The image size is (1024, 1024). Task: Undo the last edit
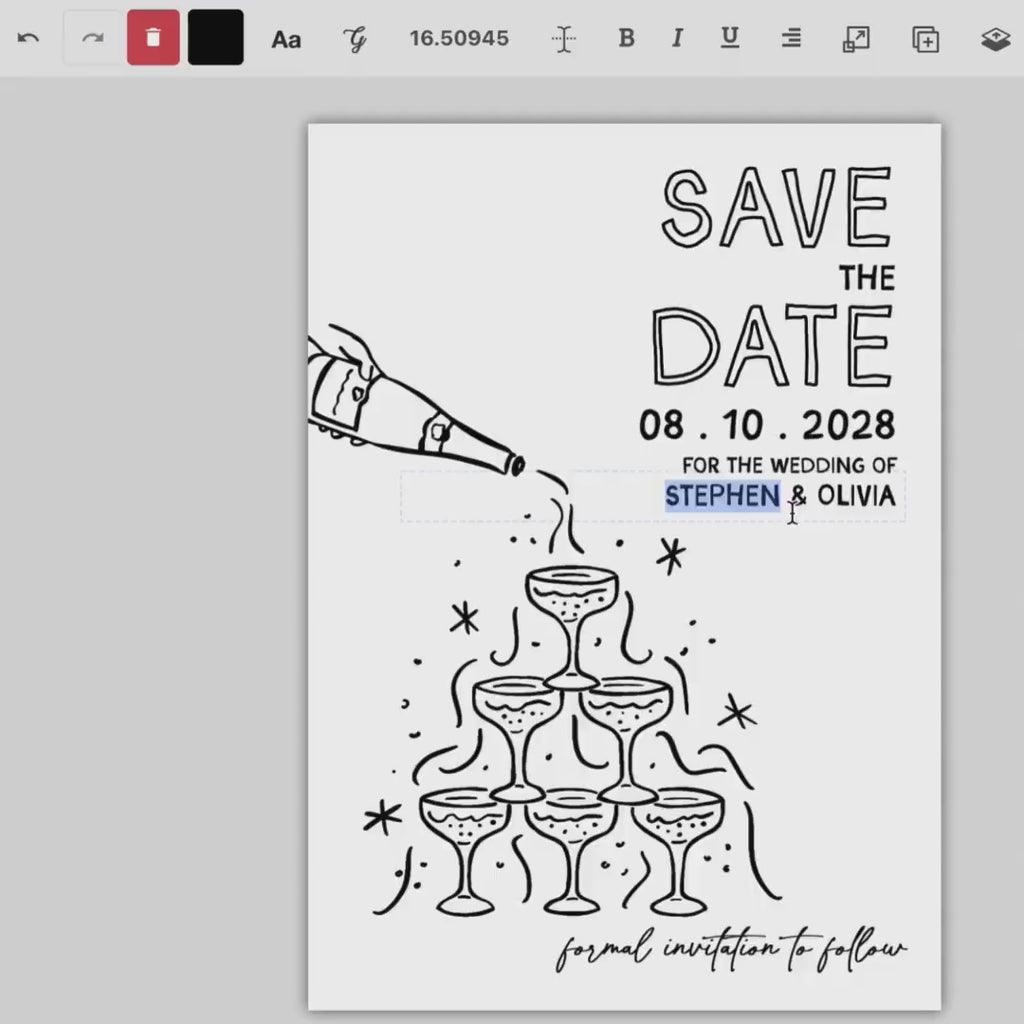click(28, 38)
